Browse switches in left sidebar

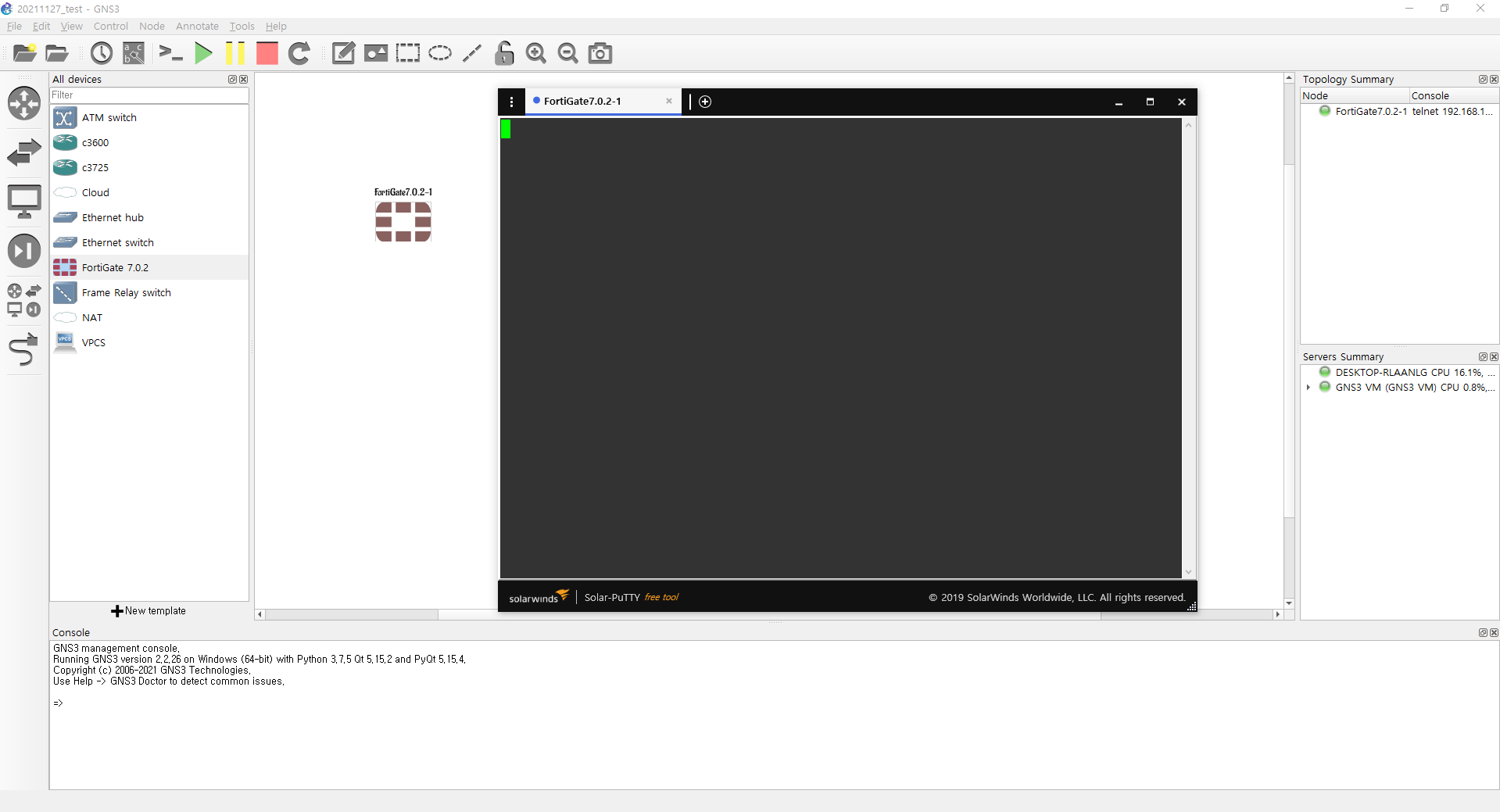tap(24, 152)
